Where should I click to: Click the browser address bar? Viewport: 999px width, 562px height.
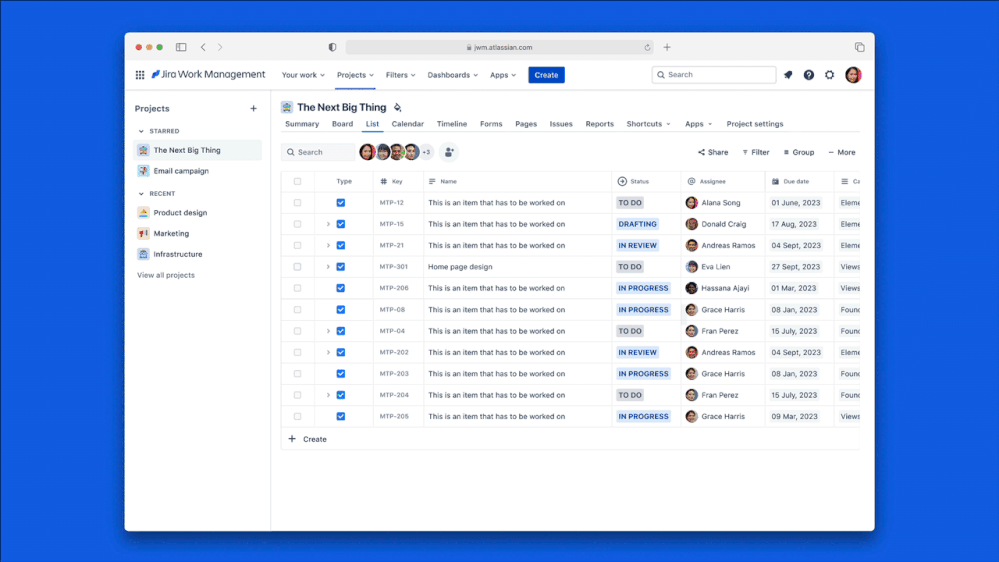pyautogui.click(x=500, y=47)
